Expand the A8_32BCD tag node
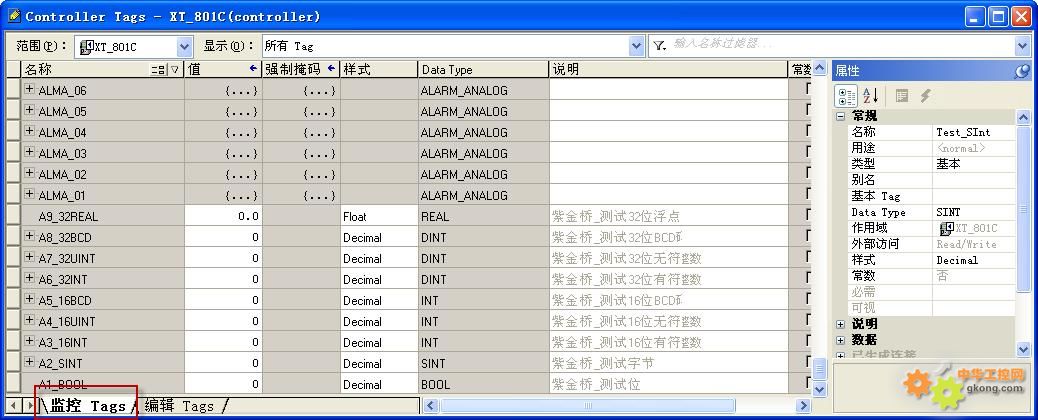The height and width of the screenshot is (420, 1038). 29,237
